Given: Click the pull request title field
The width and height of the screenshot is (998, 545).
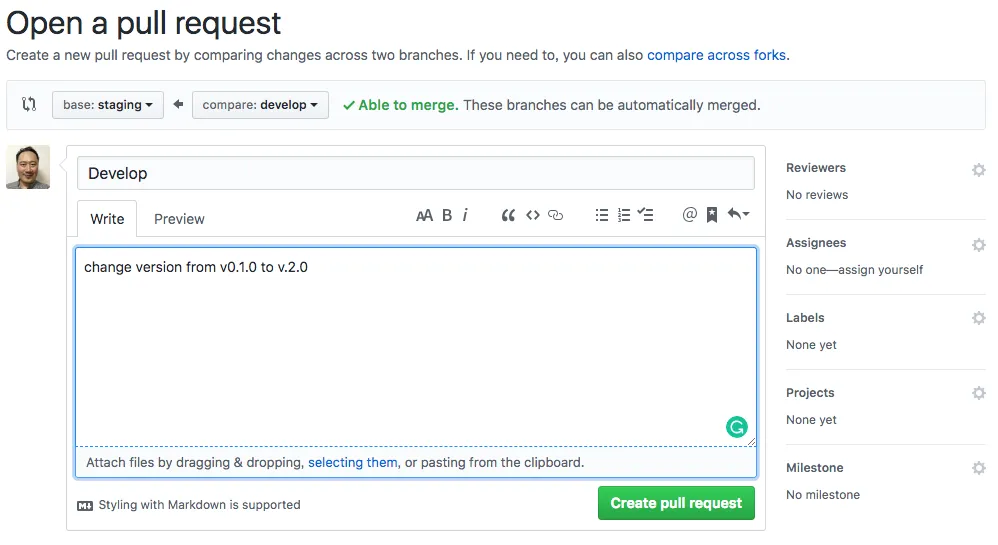Looking at the screenshot, I should (x=415, y=173).
